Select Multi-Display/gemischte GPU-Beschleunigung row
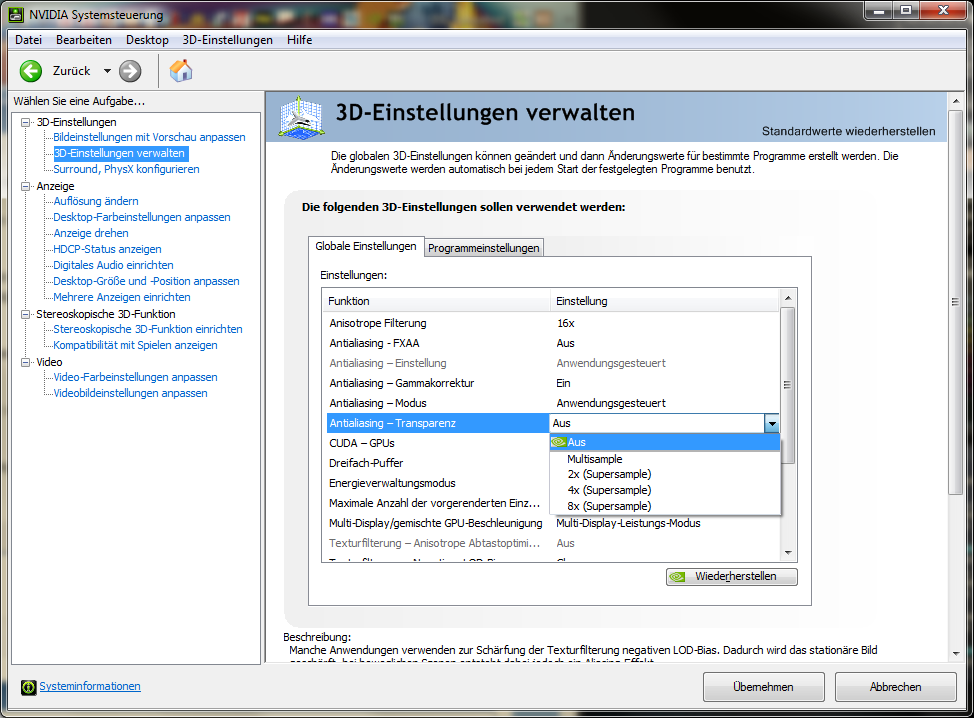This screenshot has width=974, height=718. pos(552,523)
